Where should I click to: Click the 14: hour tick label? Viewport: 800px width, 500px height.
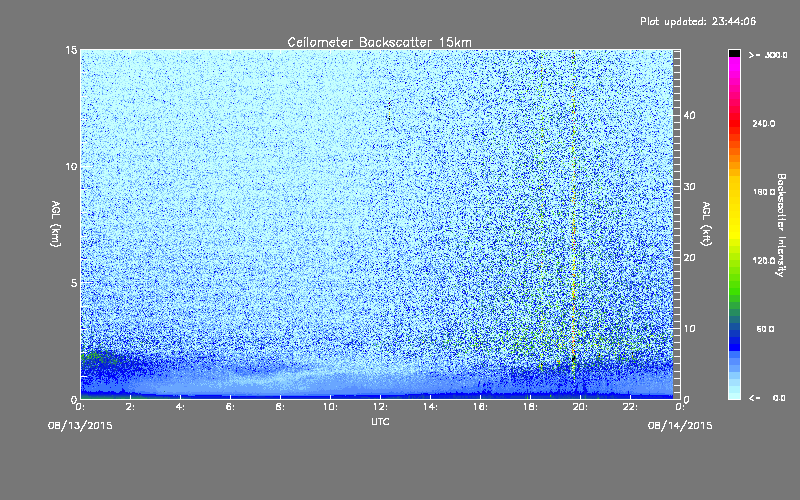click(x=431, y=407)
